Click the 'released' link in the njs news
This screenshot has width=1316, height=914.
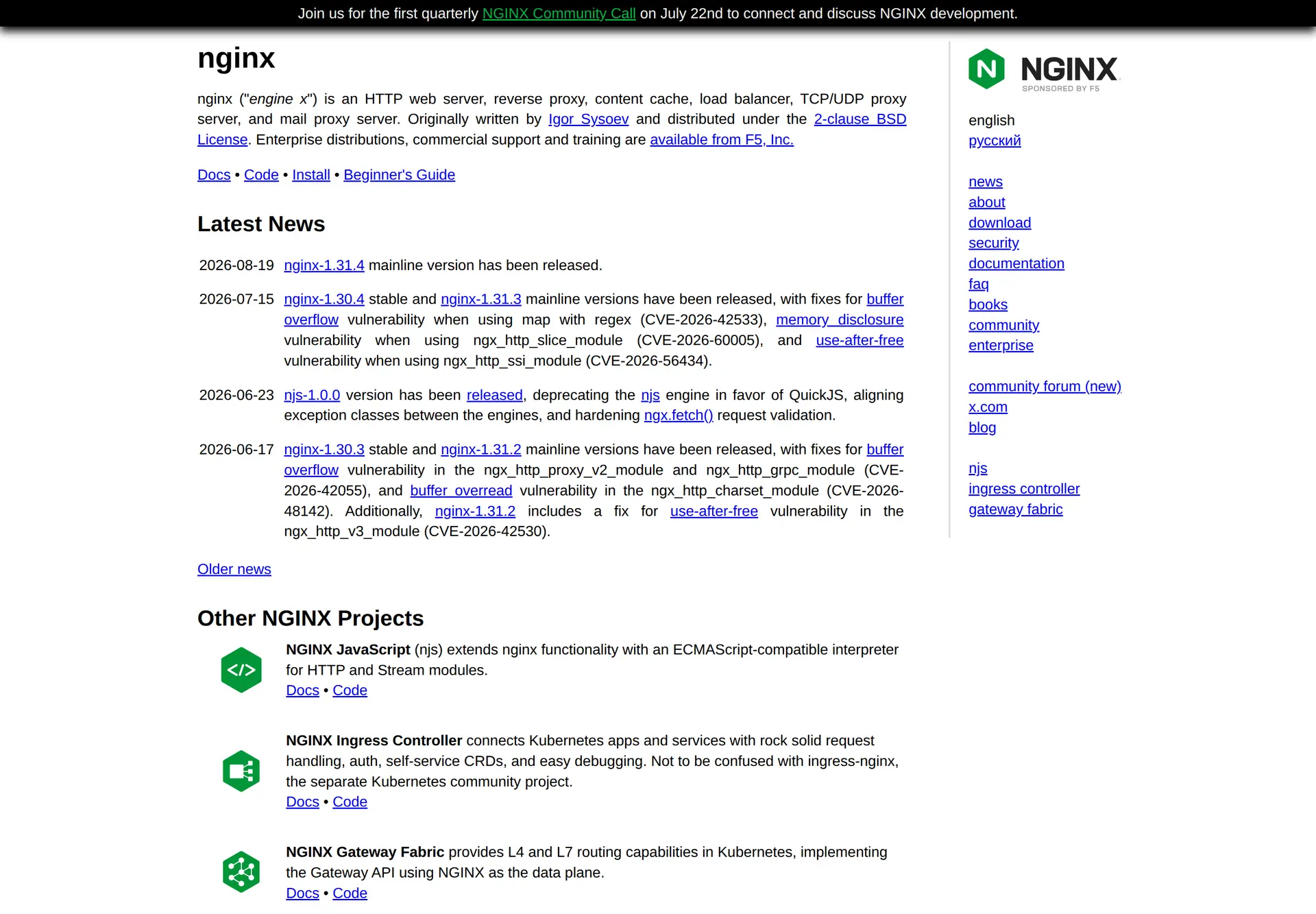pos(494,395)
